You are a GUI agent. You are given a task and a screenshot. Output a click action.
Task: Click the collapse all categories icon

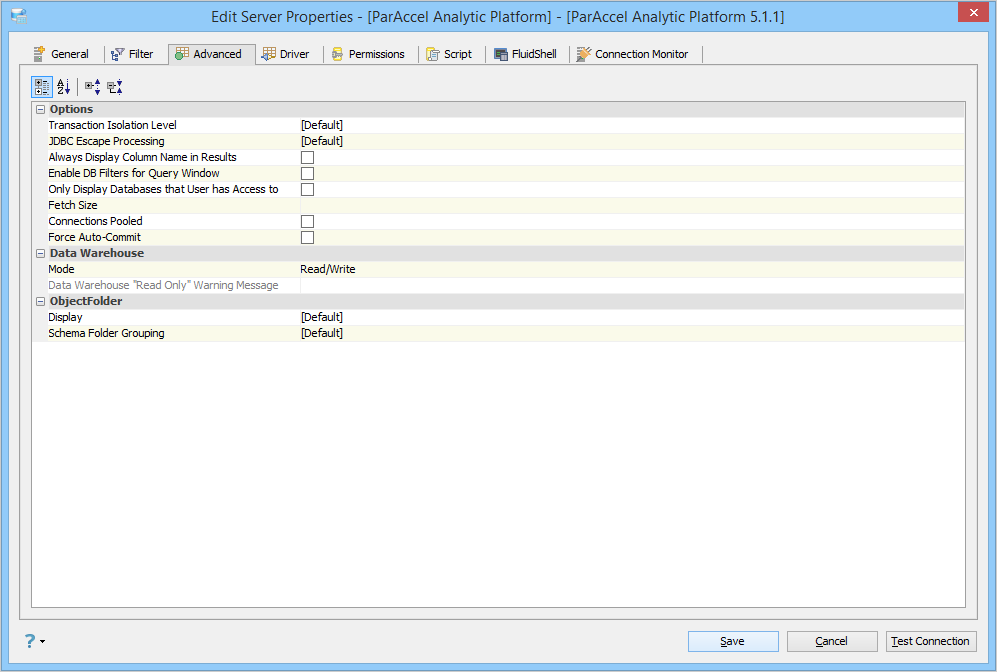[115, 86]
